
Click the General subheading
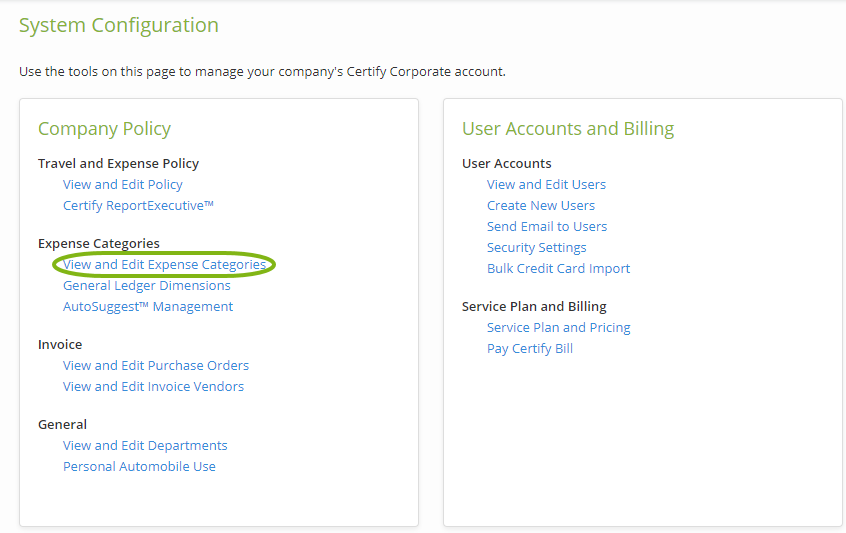[x=62, y=425]
